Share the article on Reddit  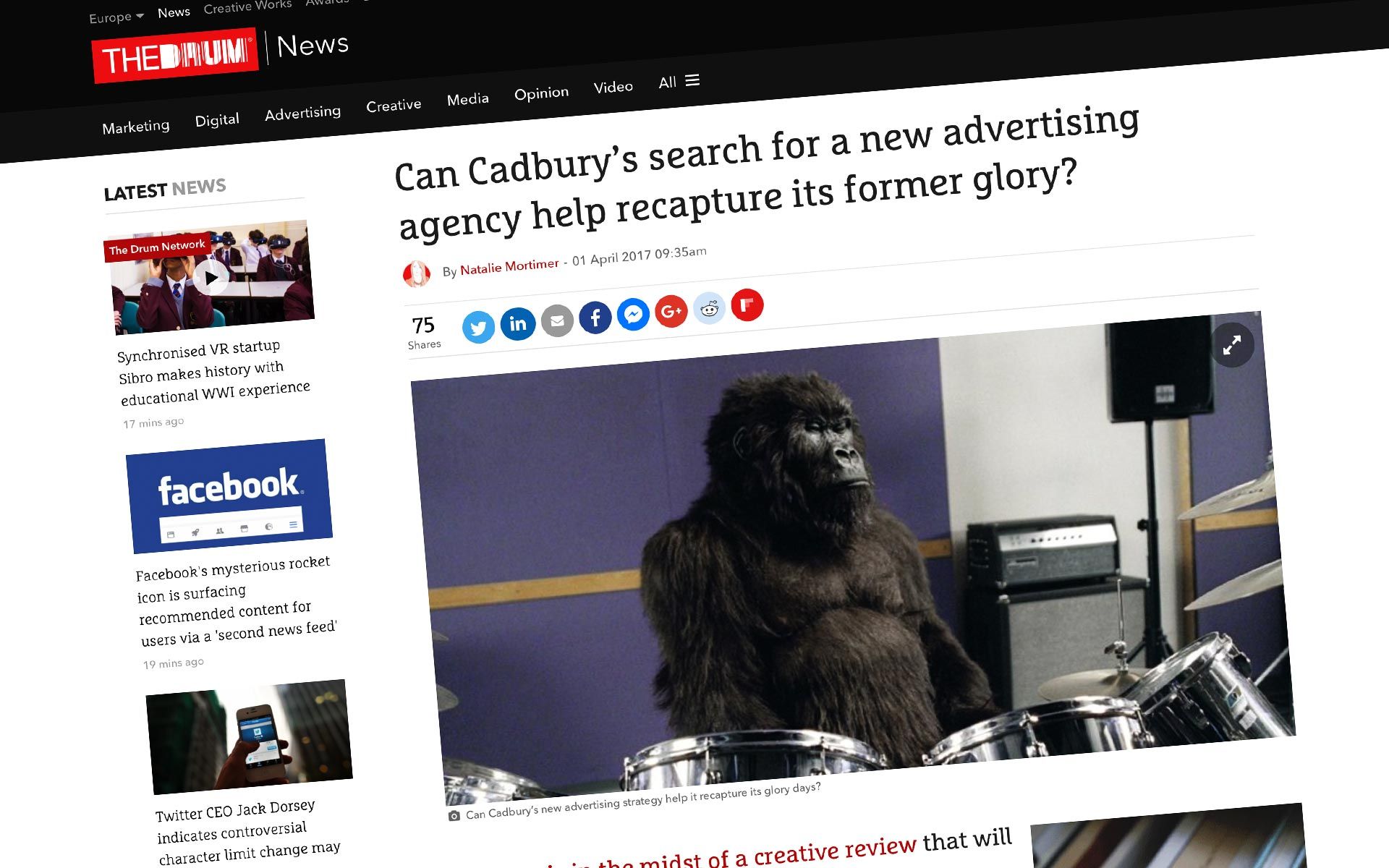click(x=710, y=308)
